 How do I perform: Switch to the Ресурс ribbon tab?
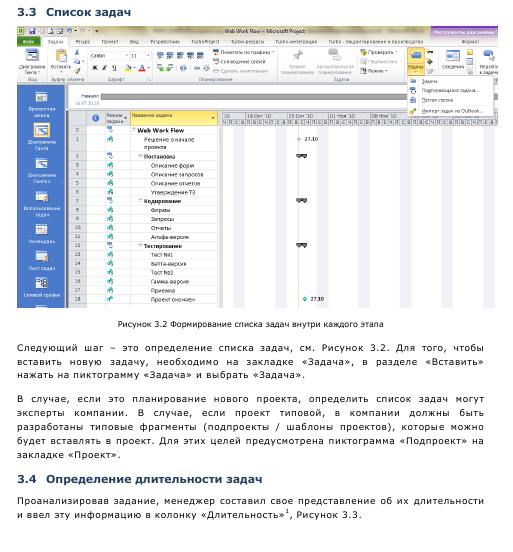point(83,42)
